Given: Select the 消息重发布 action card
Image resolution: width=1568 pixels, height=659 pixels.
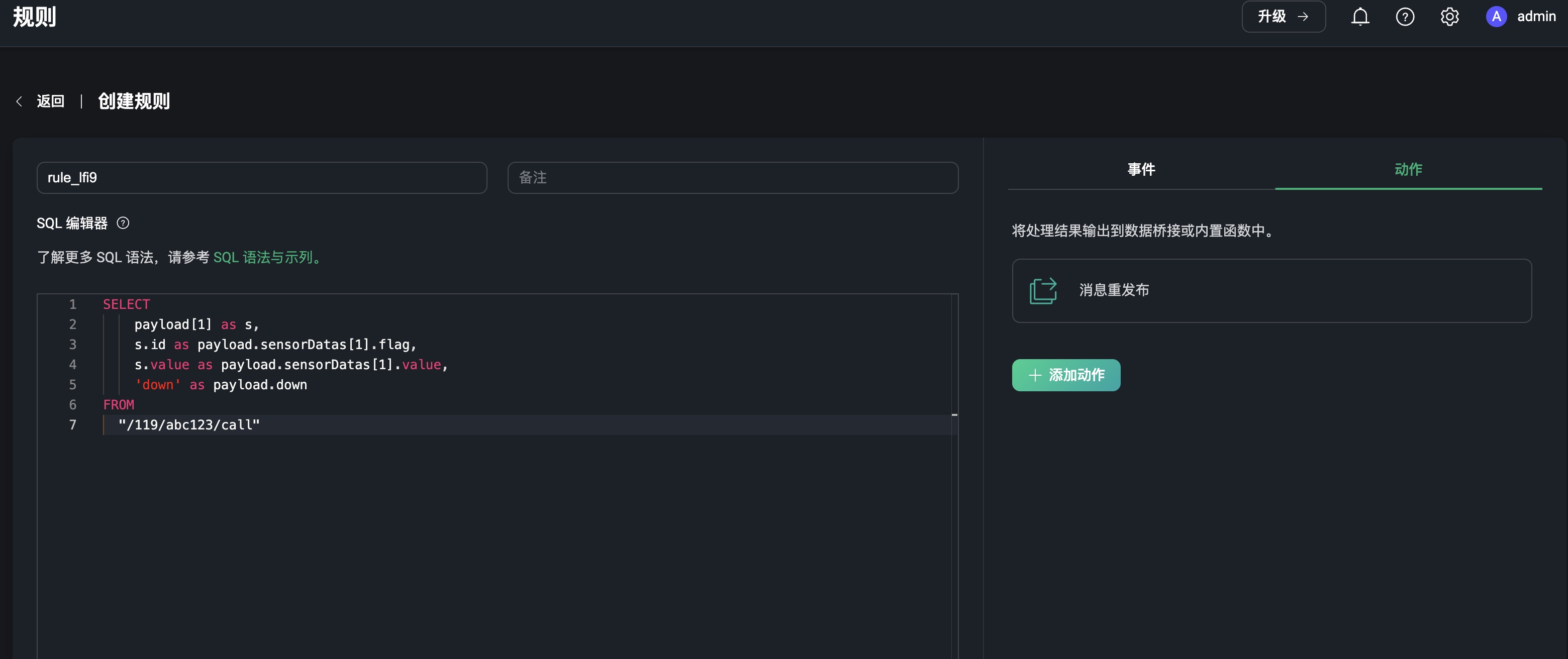Looking at the screenshot, I should point(1271,291).
